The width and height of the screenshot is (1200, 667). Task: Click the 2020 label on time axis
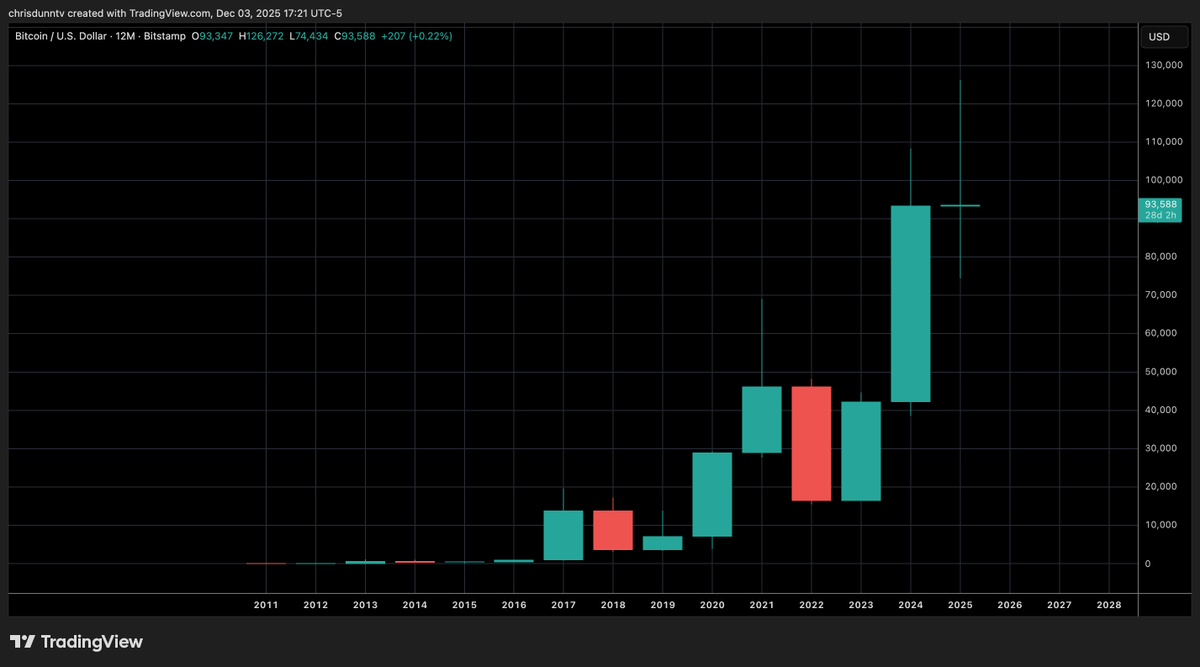pos(712,604)
